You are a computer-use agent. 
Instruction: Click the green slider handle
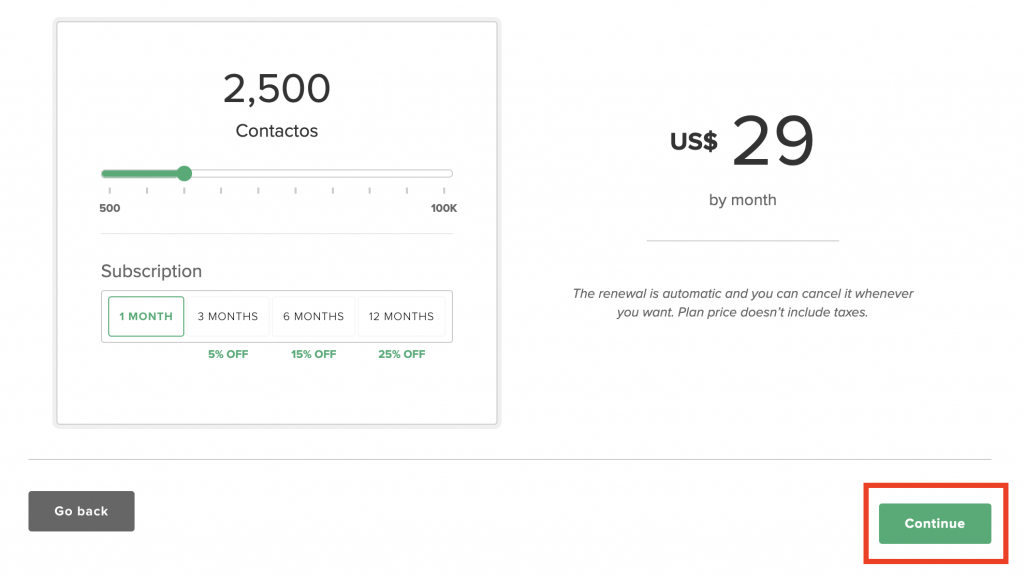[x=184, y=173]
